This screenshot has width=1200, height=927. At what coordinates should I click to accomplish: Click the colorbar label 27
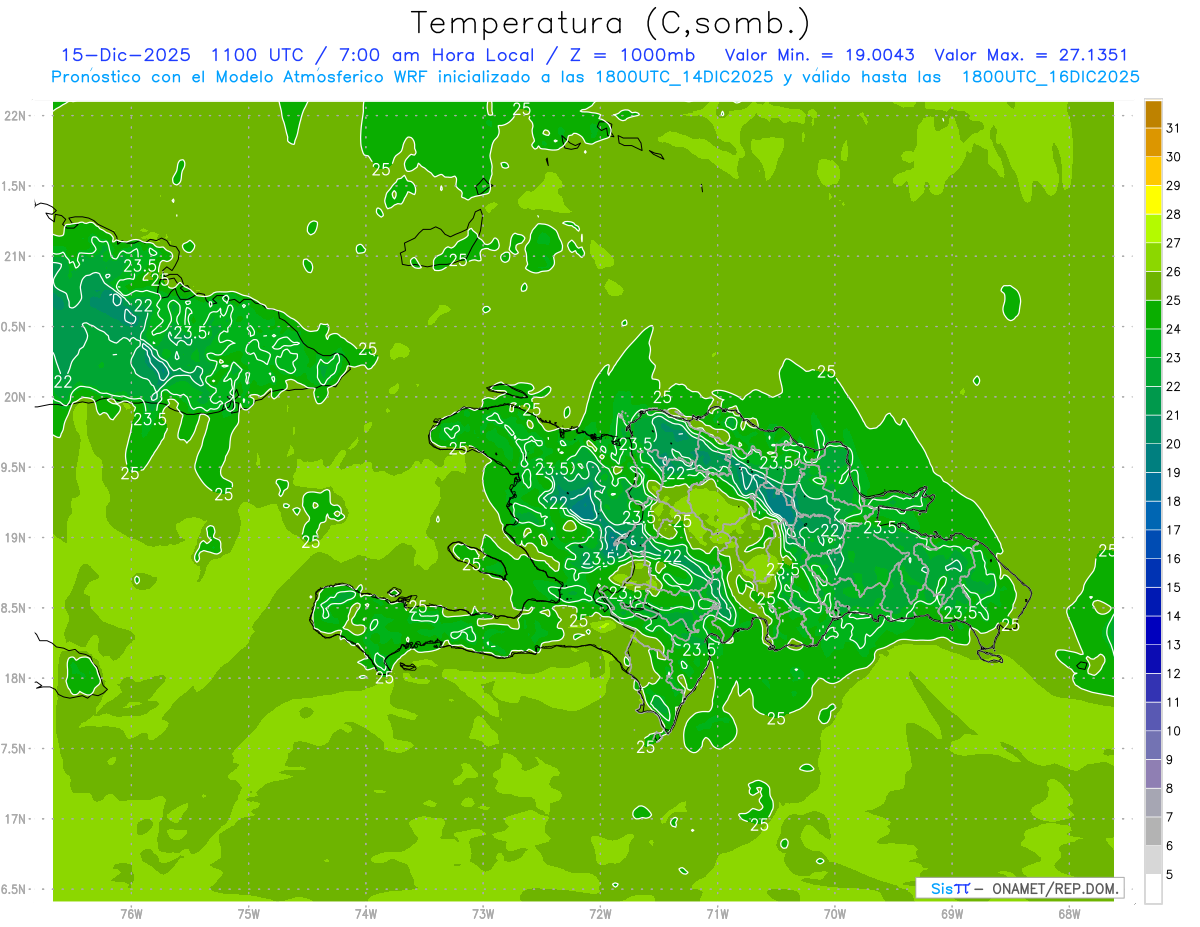pos(1173,243)
